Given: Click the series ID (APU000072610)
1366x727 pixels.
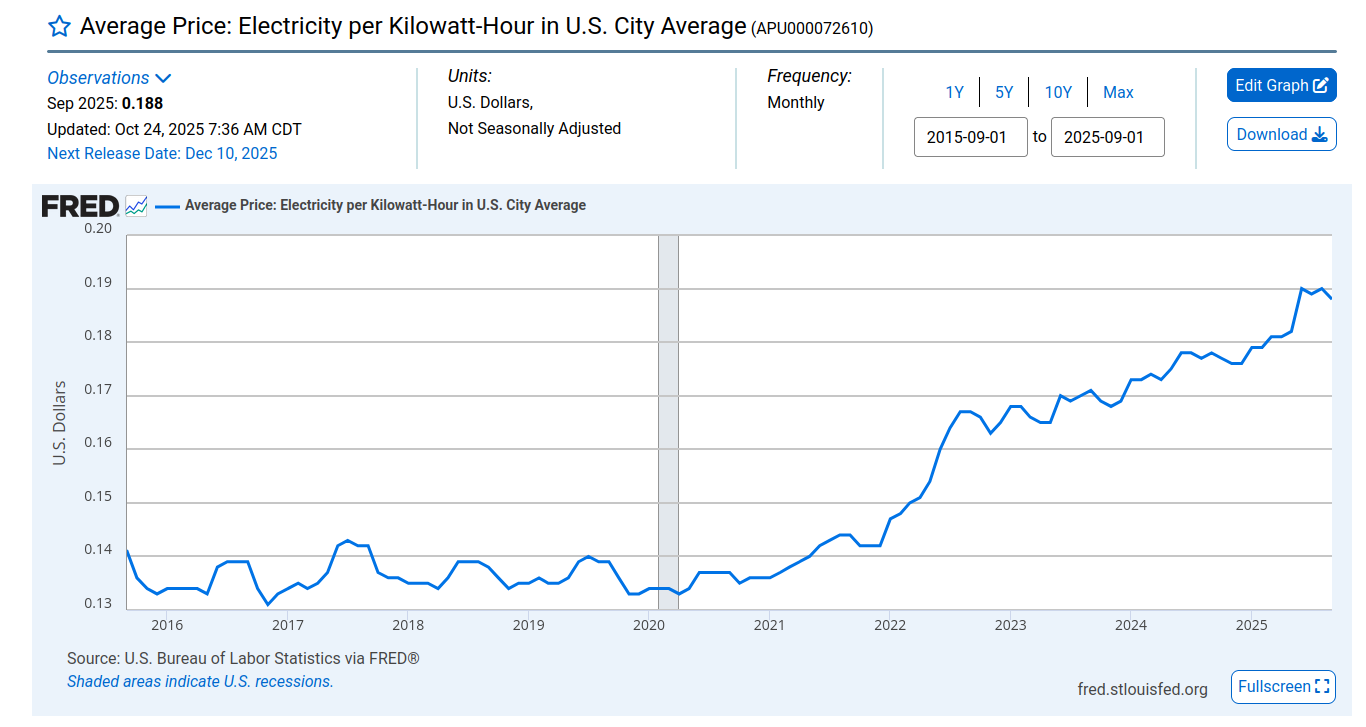Looking at the screenshot, I should coord(812,29).
